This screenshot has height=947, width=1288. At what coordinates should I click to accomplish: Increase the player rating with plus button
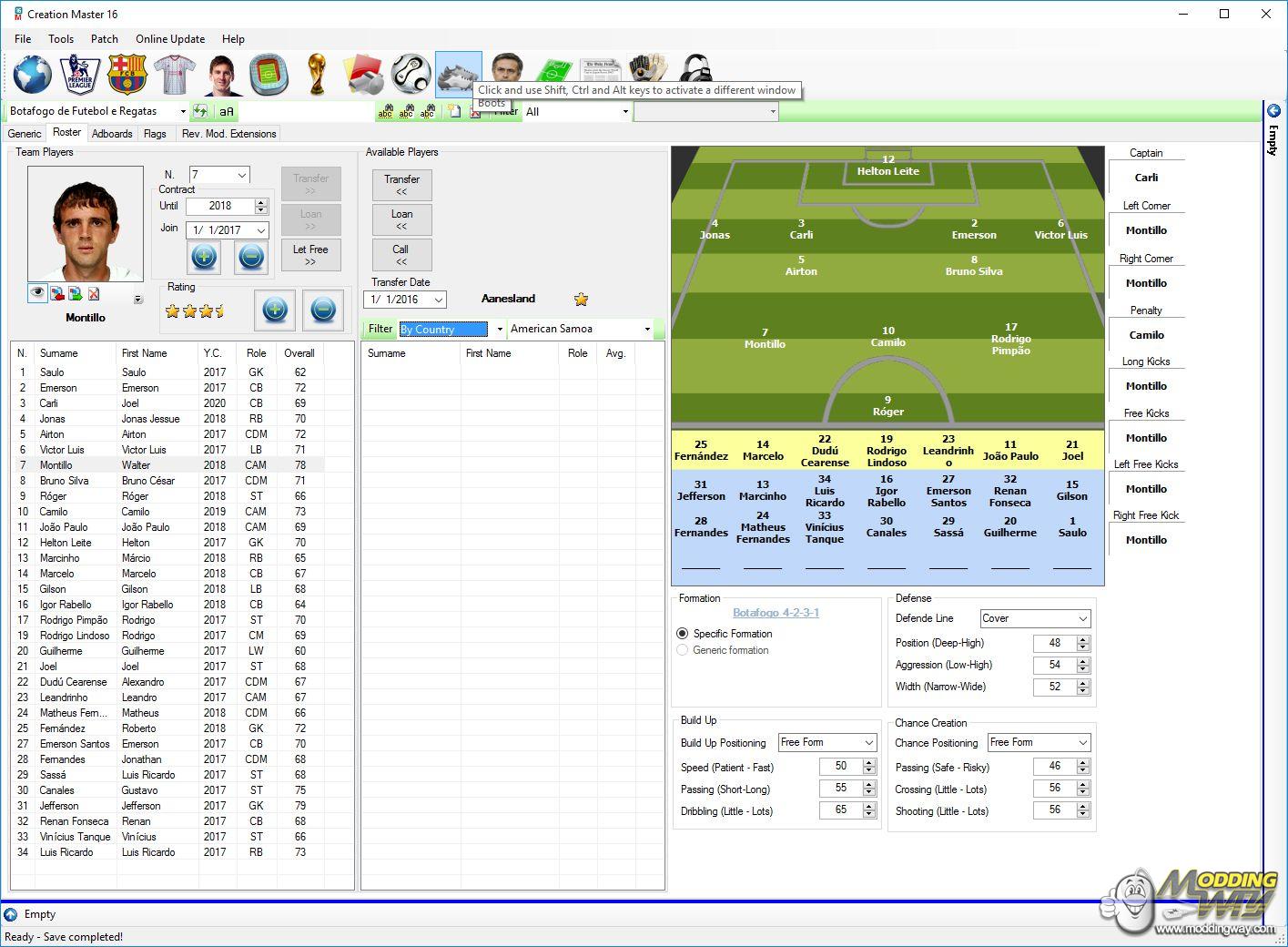[x=275, y=311]
